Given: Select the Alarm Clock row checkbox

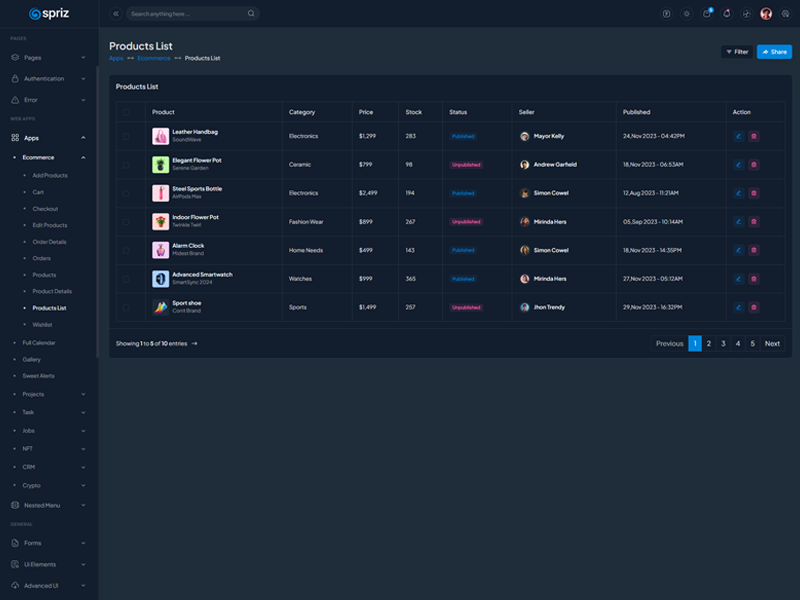Looking at the screenshot, I should point(126,250).
